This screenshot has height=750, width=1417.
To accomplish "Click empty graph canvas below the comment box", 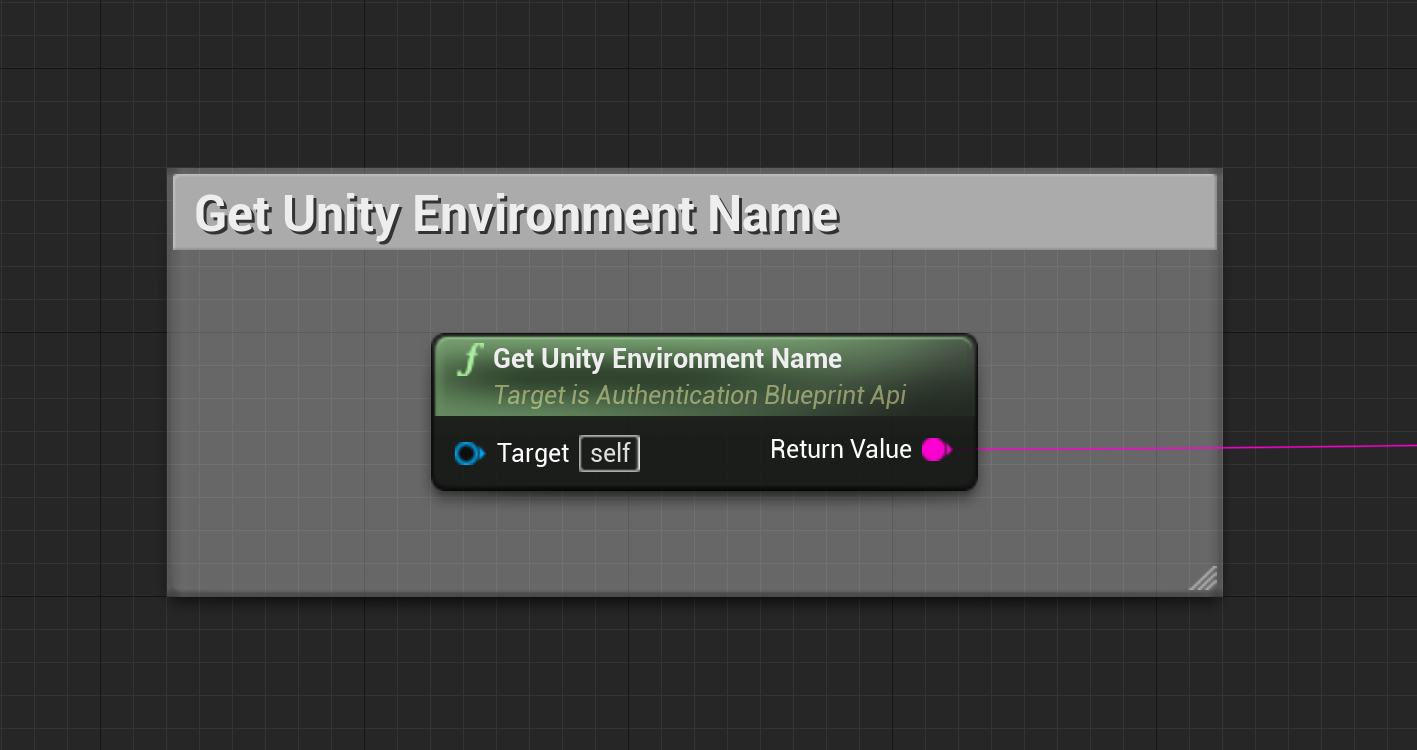I will [700, 670].
